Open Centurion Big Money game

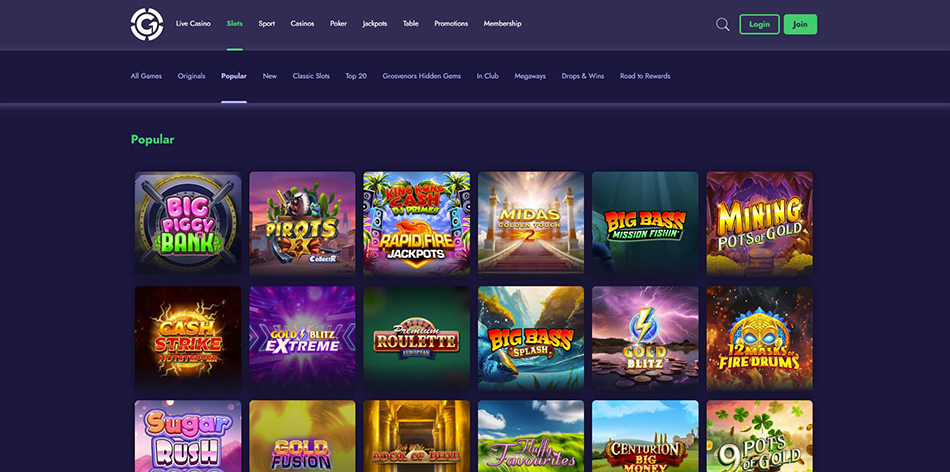point(645,436)
